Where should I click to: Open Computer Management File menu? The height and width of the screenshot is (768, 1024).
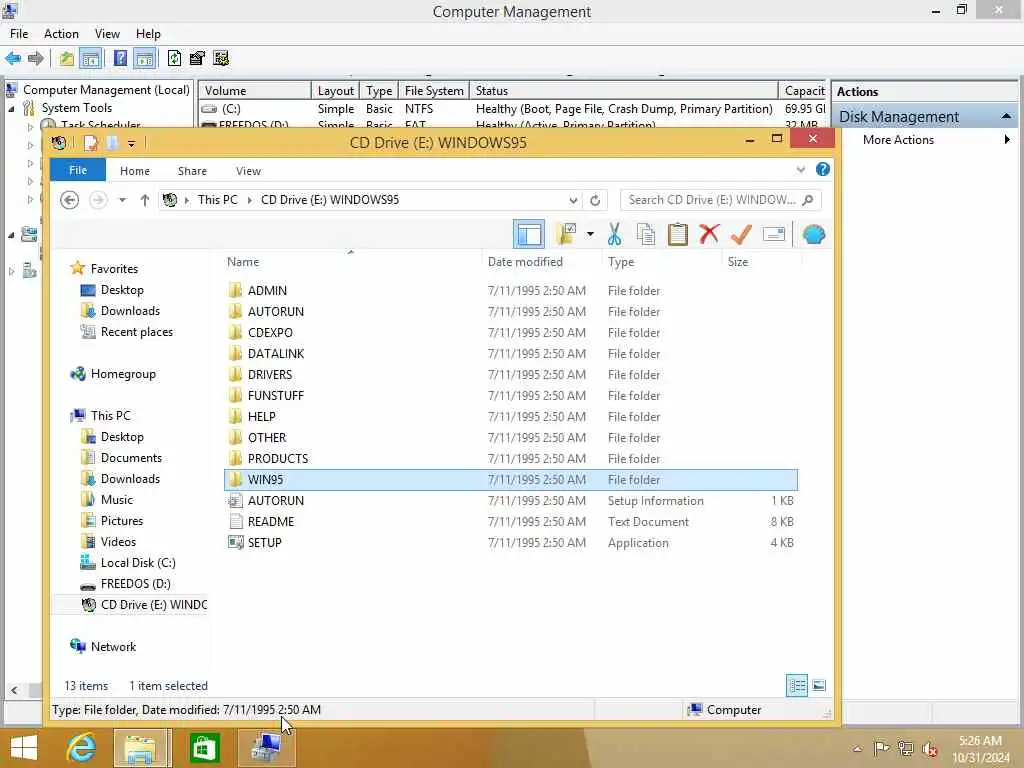pyautogui.click(x=18, y=33)
